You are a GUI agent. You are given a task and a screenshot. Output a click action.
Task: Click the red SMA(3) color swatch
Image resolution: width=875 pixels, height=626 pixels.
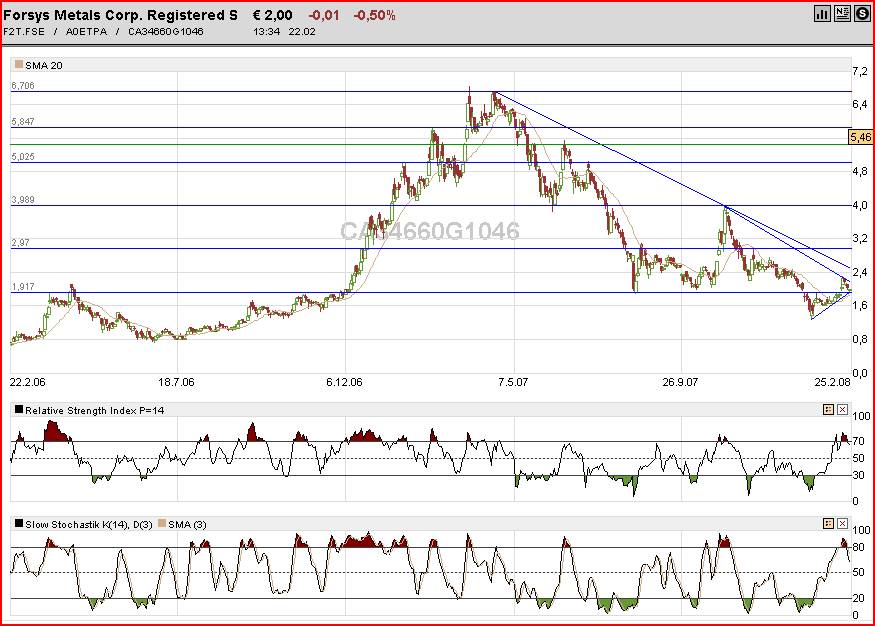(x=160, y=521)
